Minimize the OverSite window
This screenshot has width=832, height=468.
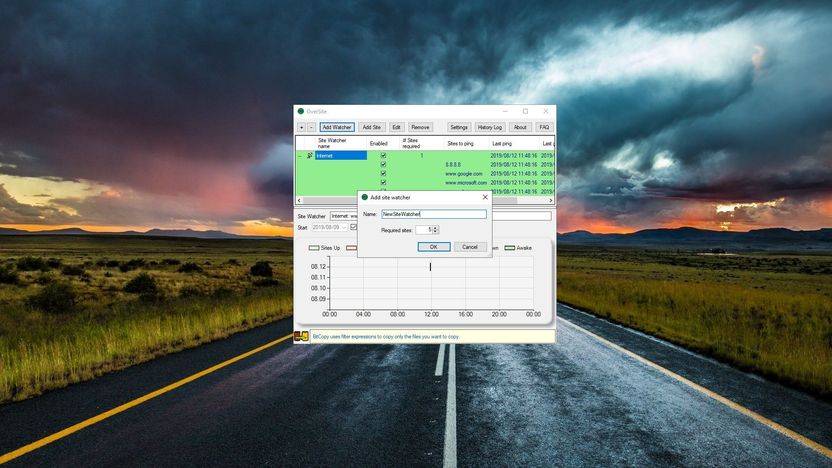pyautogui.click(x=505, y=111)
